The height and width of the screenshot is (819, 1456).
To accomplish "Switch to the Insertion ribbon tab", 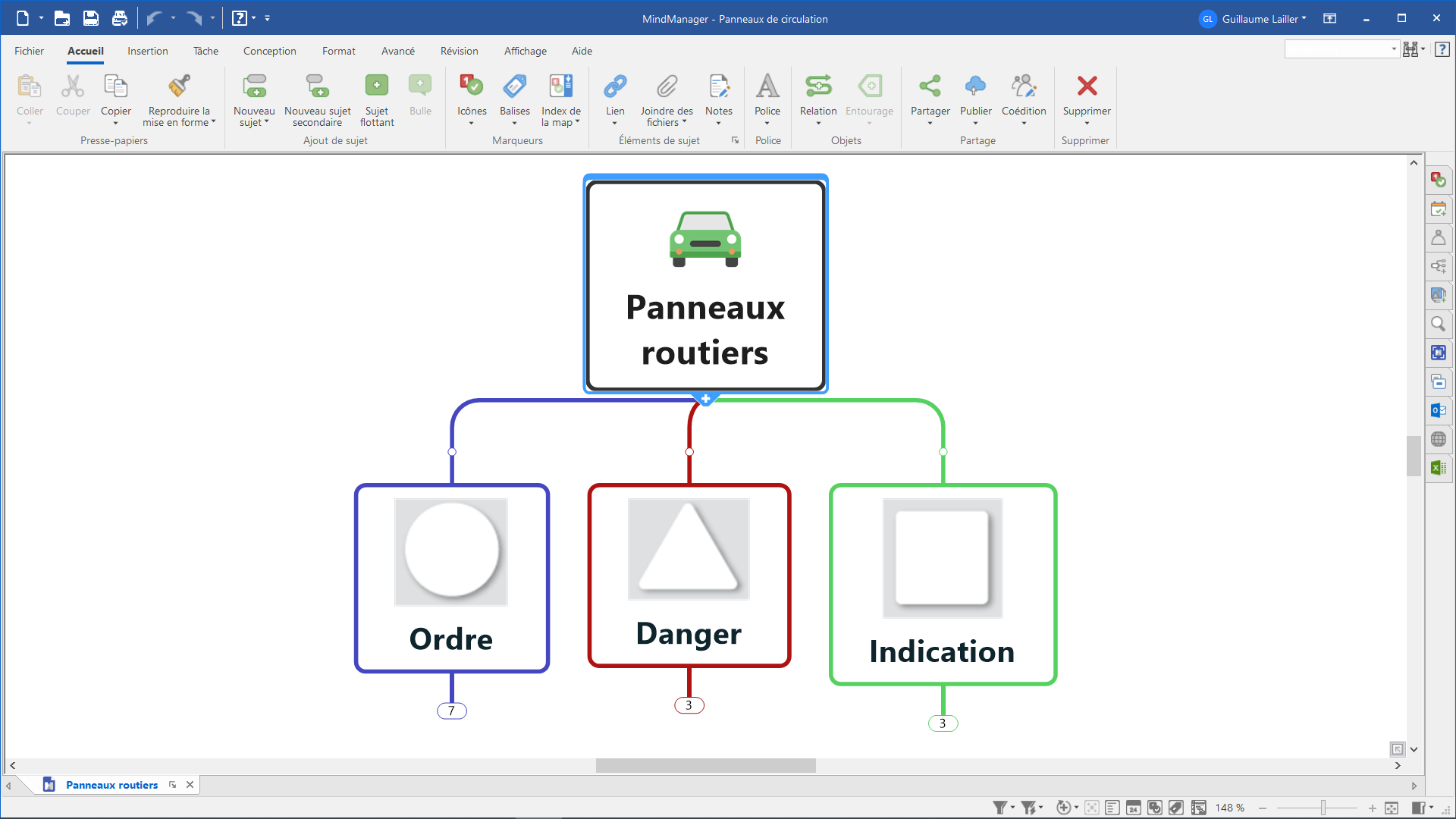I will coord(147,51).
